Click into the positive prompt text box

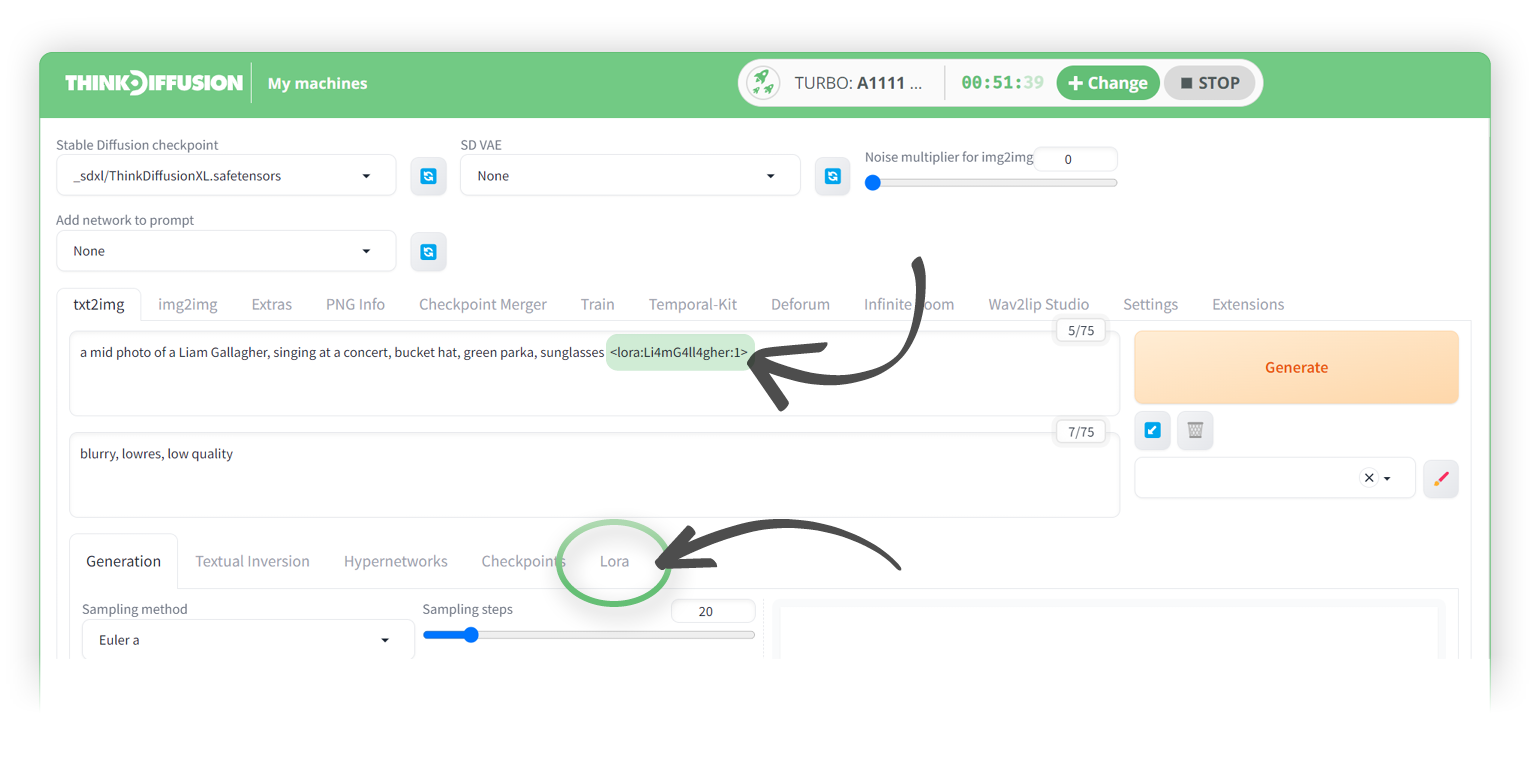pos(594,373)
